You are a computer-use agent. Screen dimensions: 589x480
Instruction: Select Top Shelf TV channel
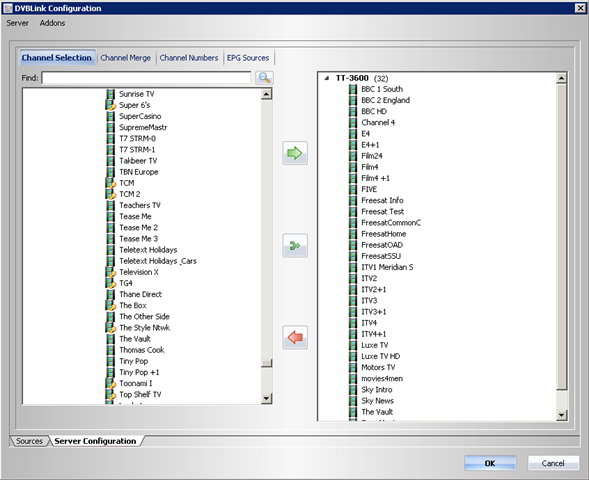coord(140,394)
